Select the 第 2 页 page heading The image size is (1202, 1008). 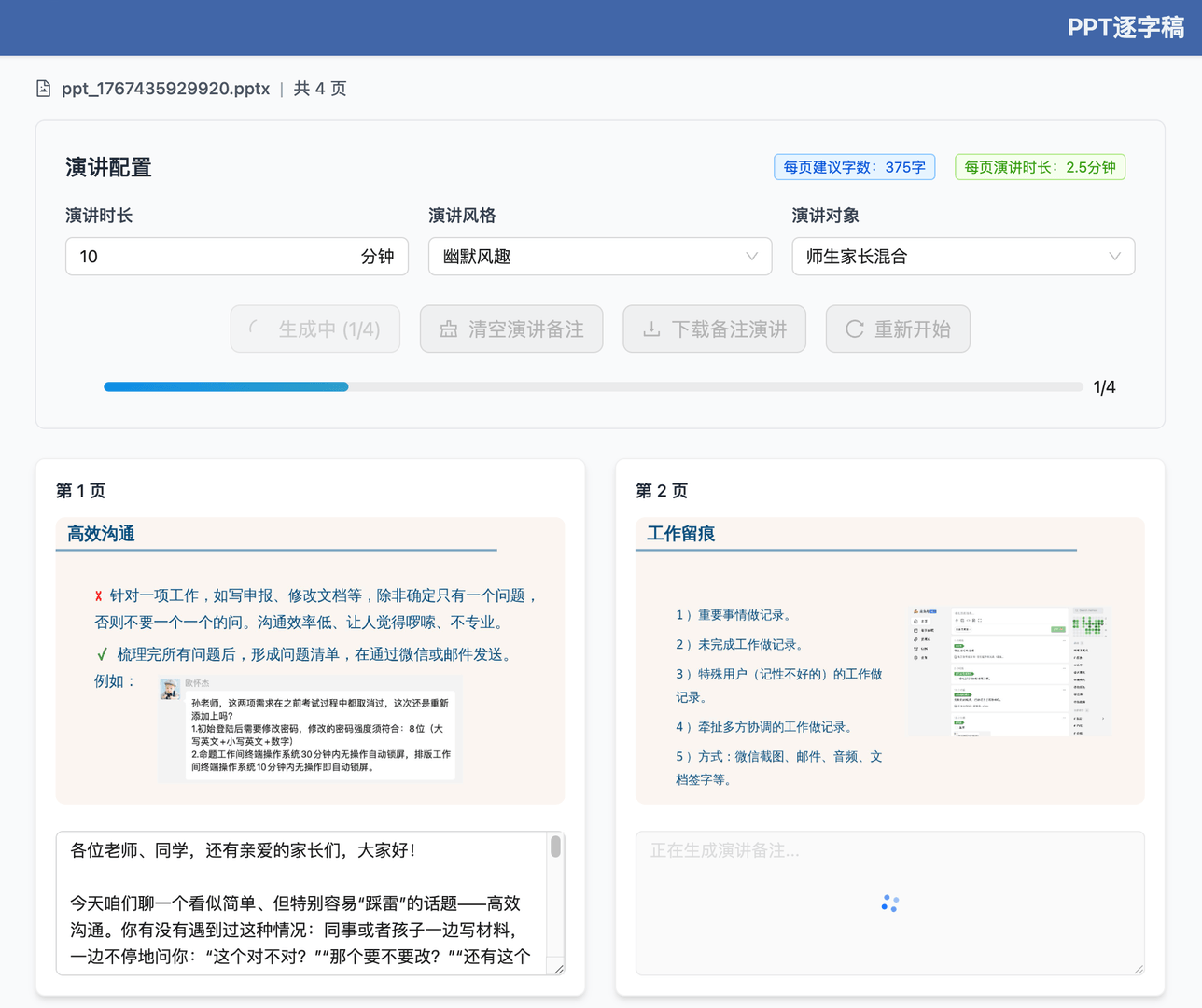click(662, 490)
